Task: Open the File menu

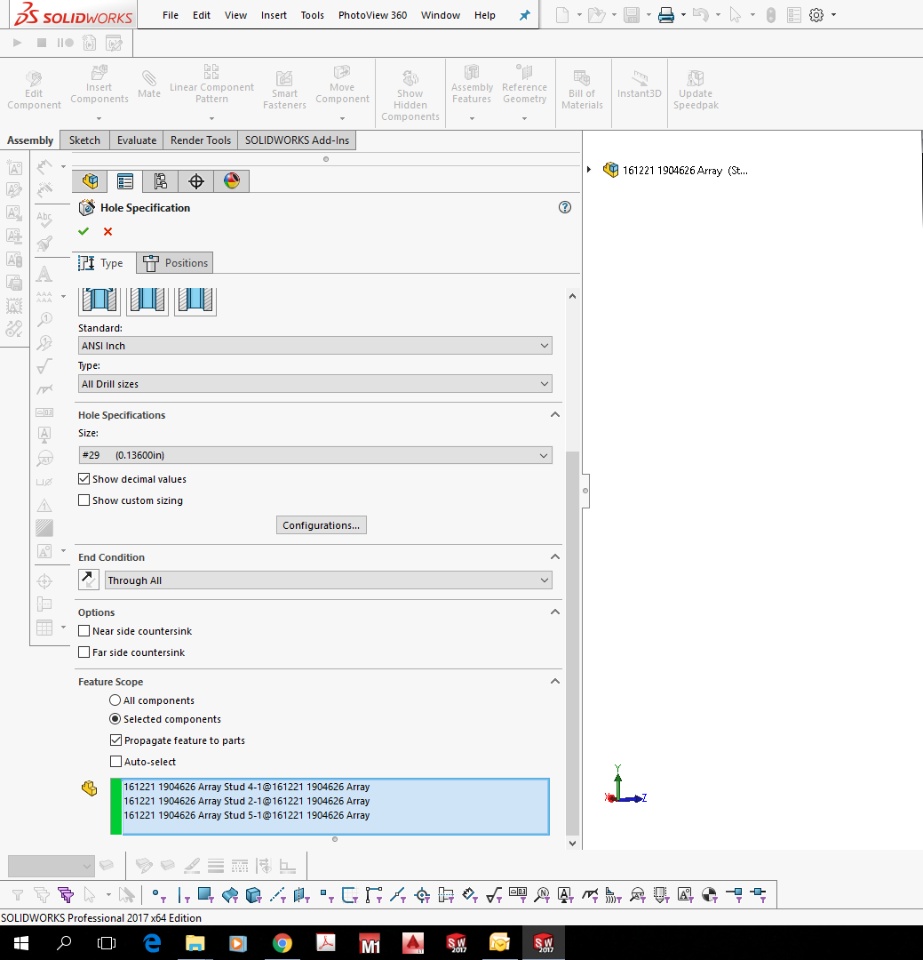Action: [170, 15]
